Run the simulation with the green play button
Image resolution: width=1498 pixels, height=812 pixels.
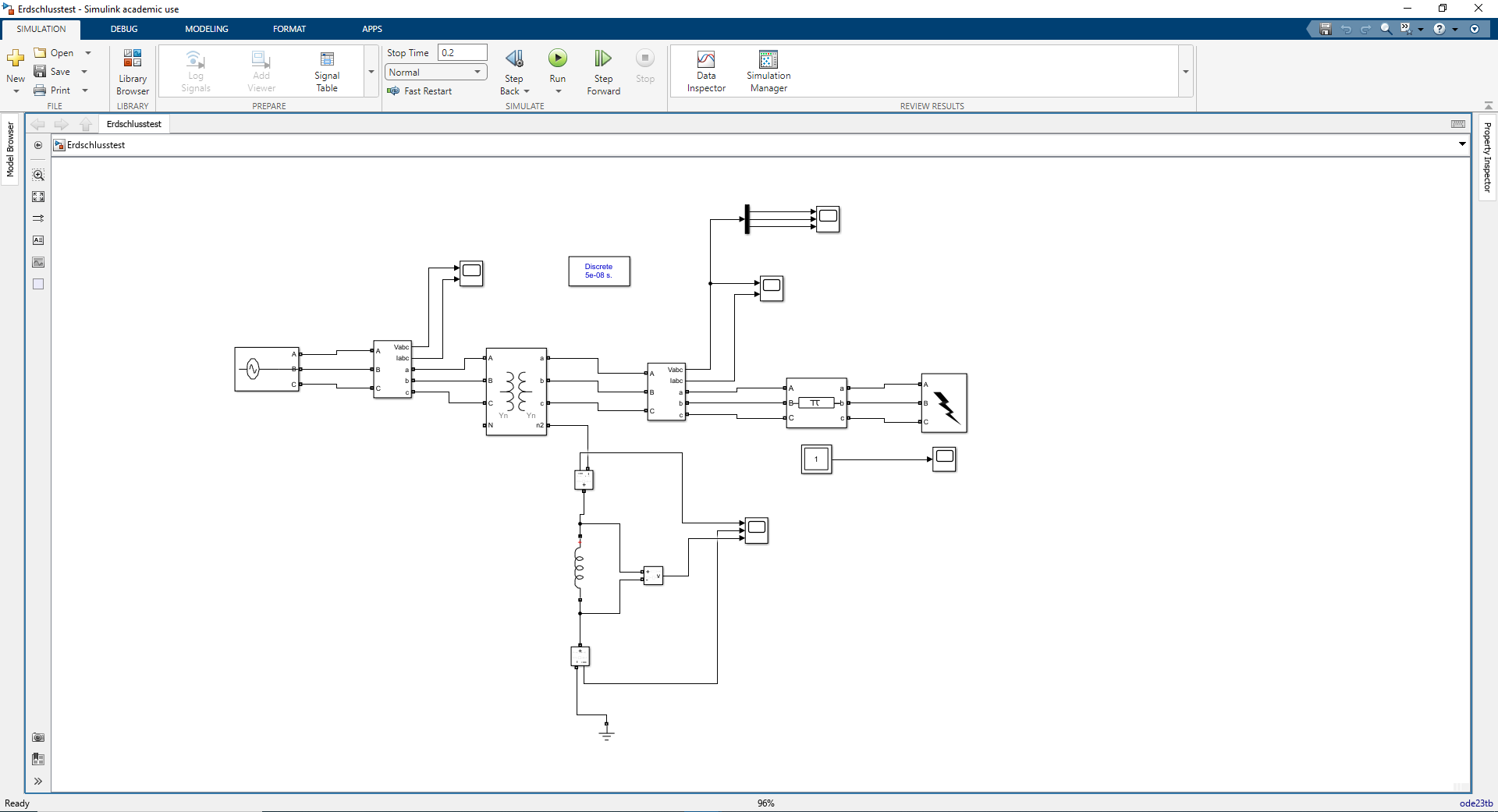[x=557, y=59]
